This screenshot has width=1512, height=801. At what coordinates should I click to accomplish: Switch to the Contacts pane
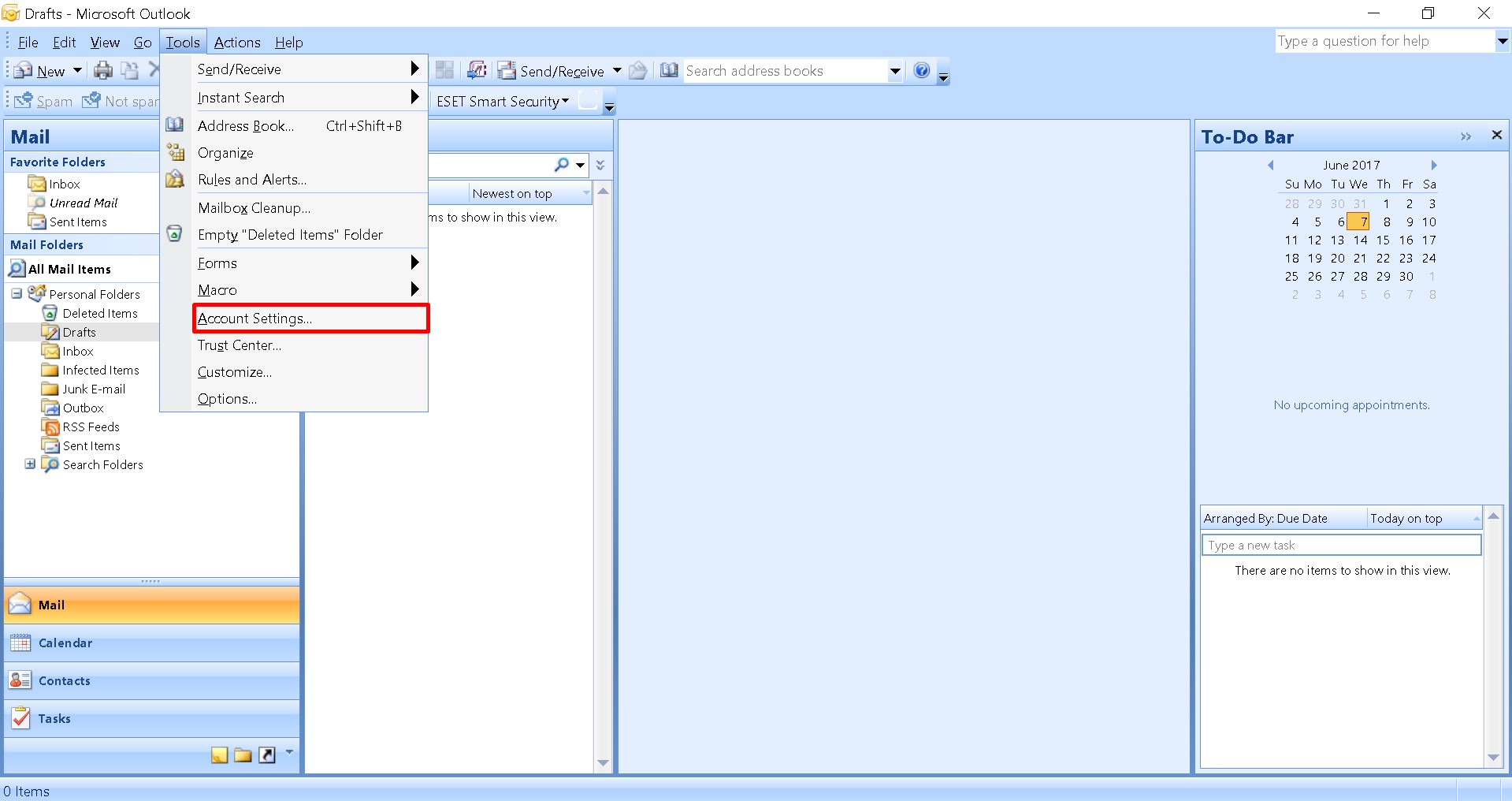tap(152, 681)
